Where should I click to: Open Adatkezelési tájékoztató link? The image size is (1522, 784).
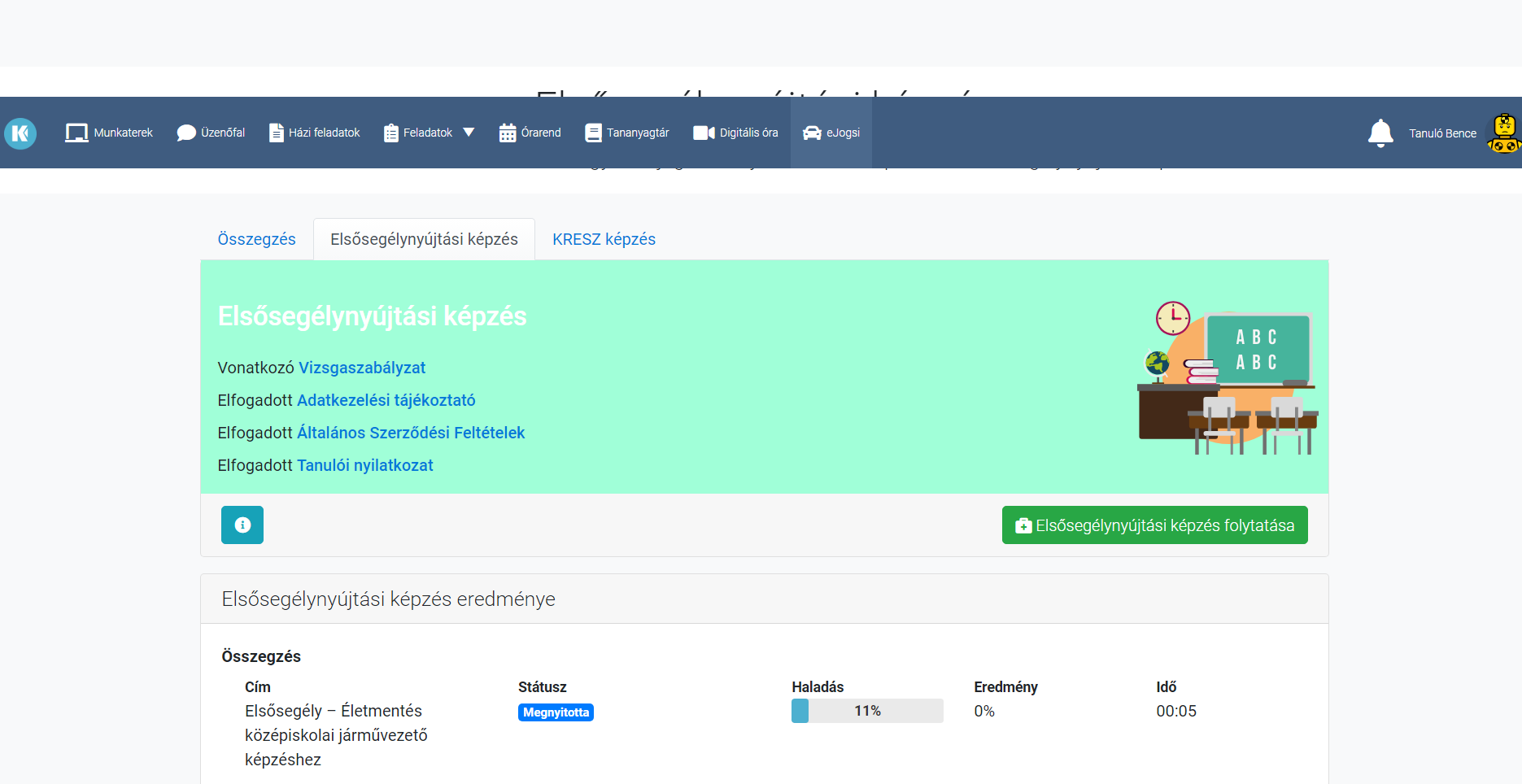pyautogui.click(x=386, y=400)
